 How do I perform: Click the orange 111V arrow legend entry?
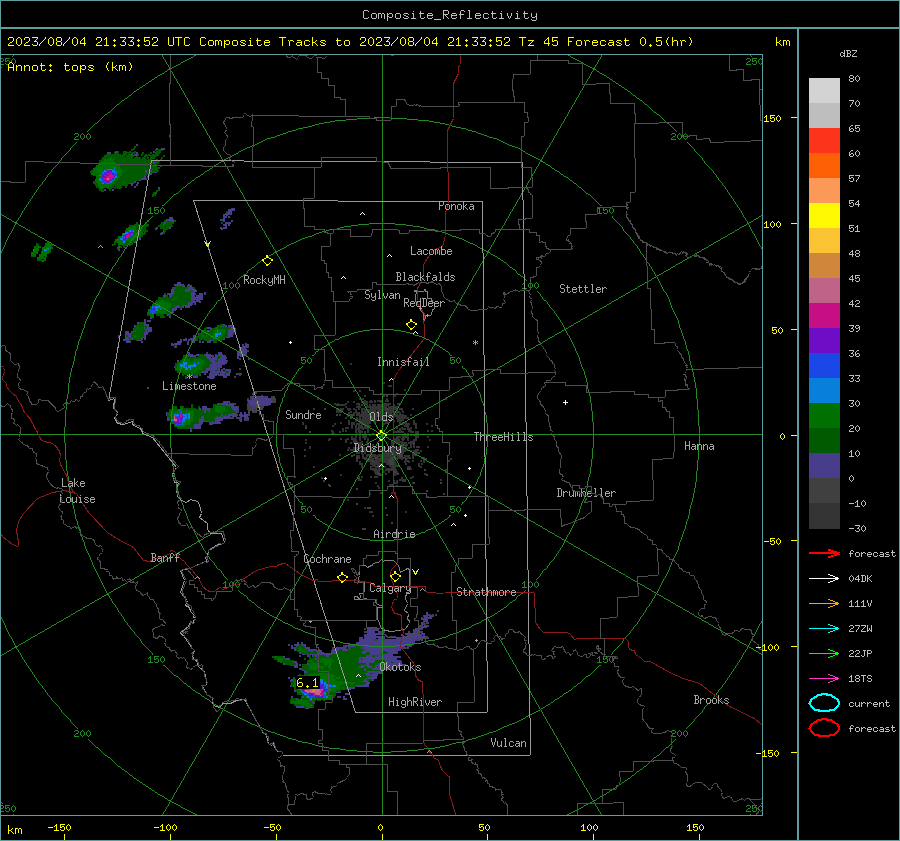point(824,603)
